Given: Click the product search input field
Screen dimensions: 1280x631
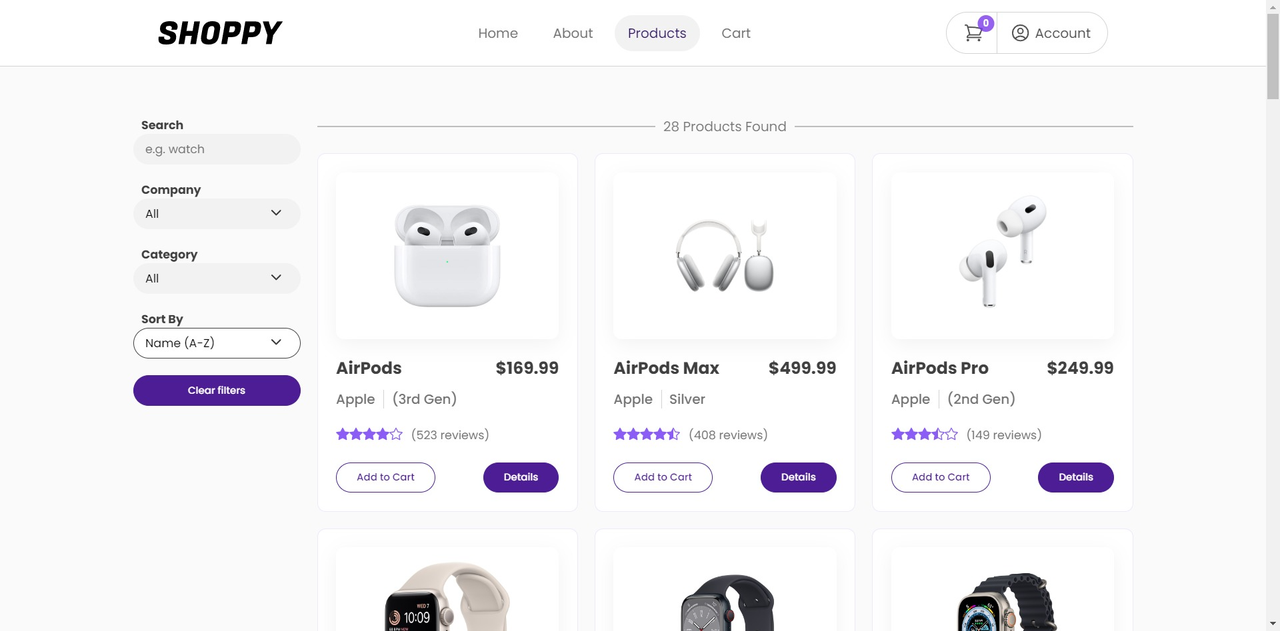Looking at the screenshot, I should coord(216,148).
